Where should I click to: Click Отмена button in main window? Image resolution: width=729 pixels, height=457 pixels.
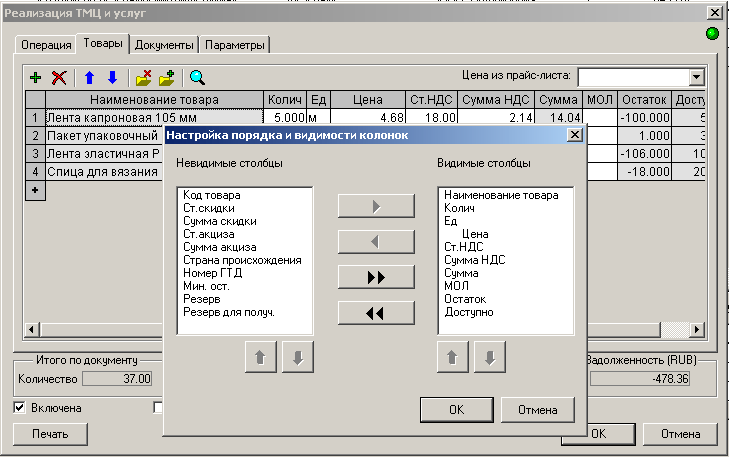click(680, 434)
